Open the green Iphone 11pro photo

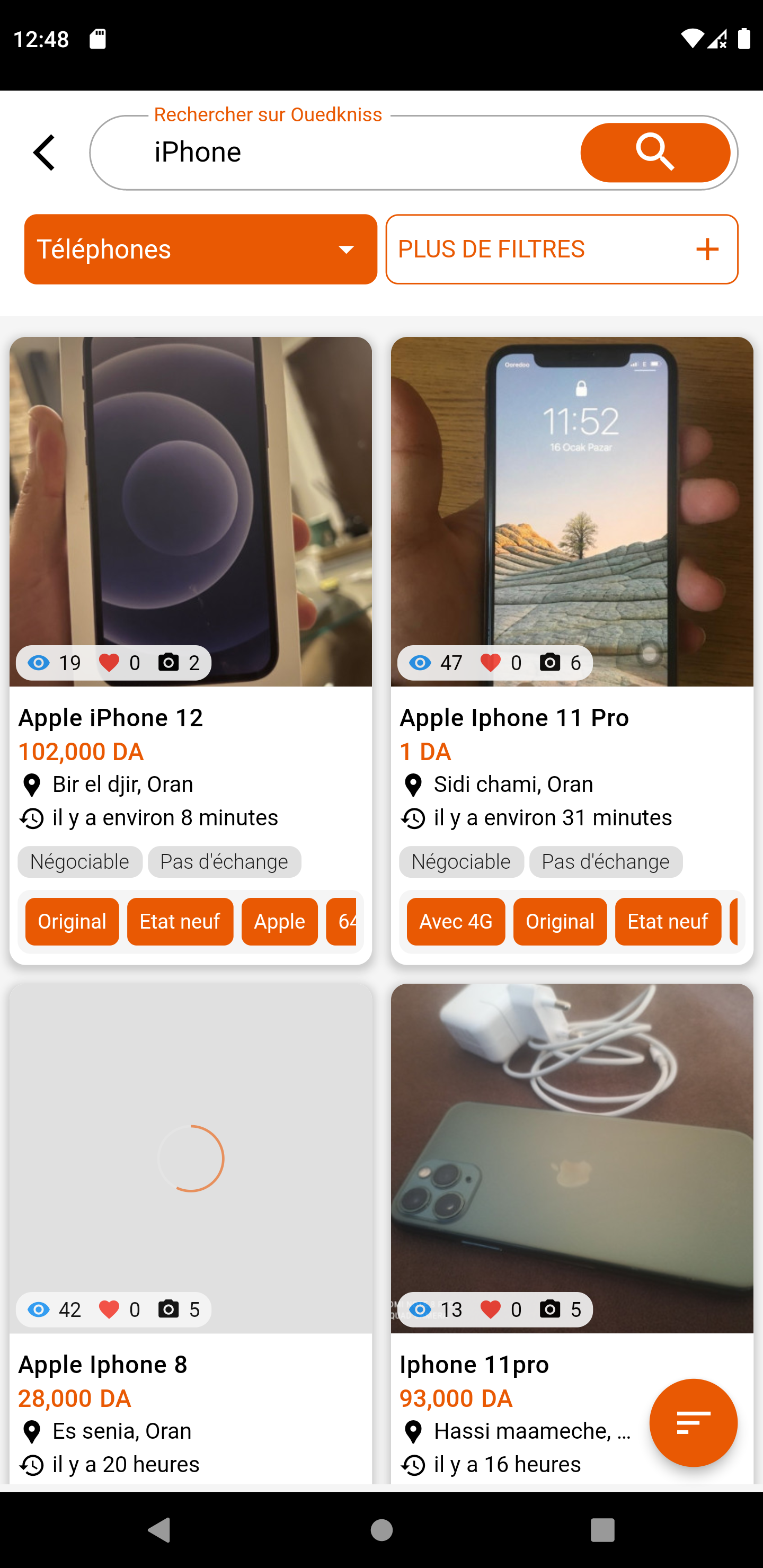(572, 1159)
